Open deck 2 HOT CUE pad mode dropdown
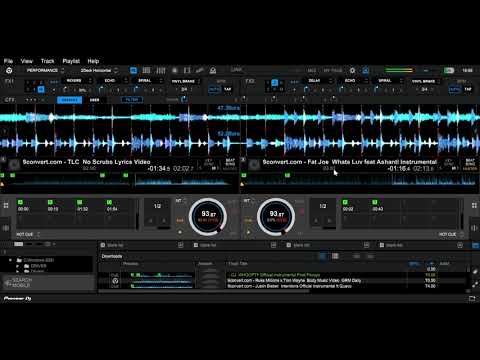The height and width of the screenshot is (360, 480). [451, 235]
